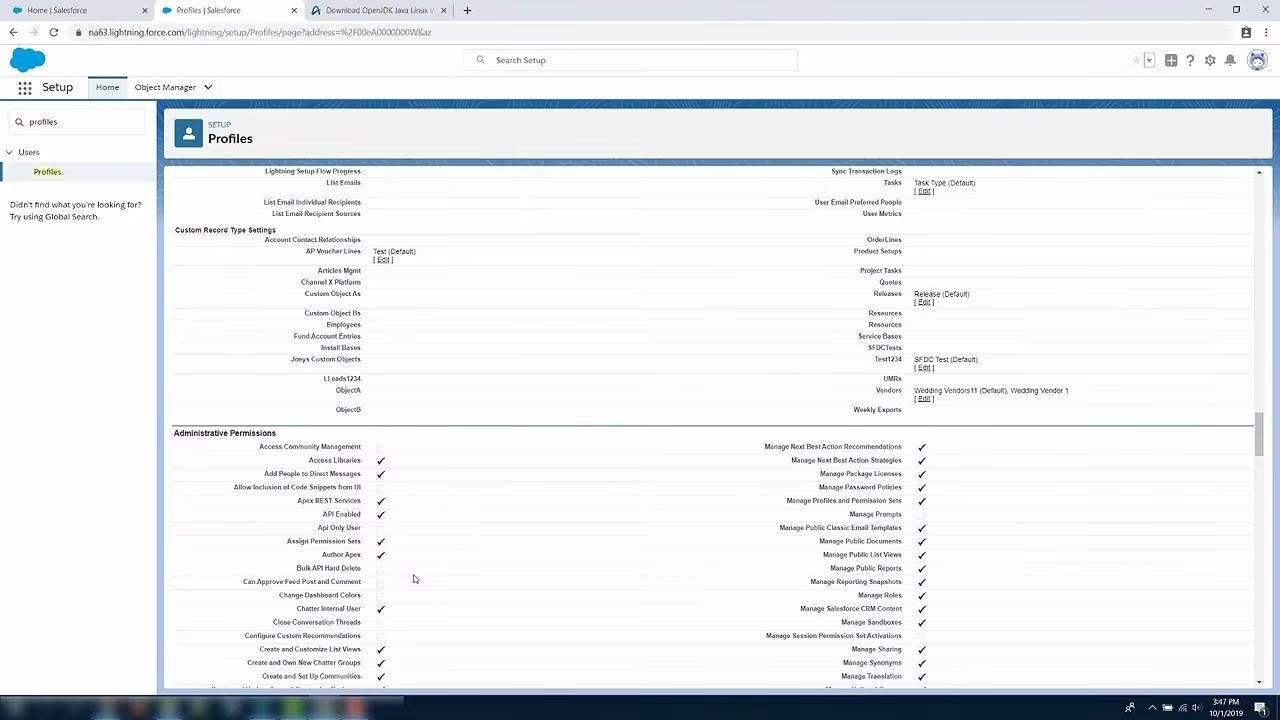Viewport: 1280px width, 720px height.
Task: Click Custom Record Type Settings heading
Action: point(225,230)
